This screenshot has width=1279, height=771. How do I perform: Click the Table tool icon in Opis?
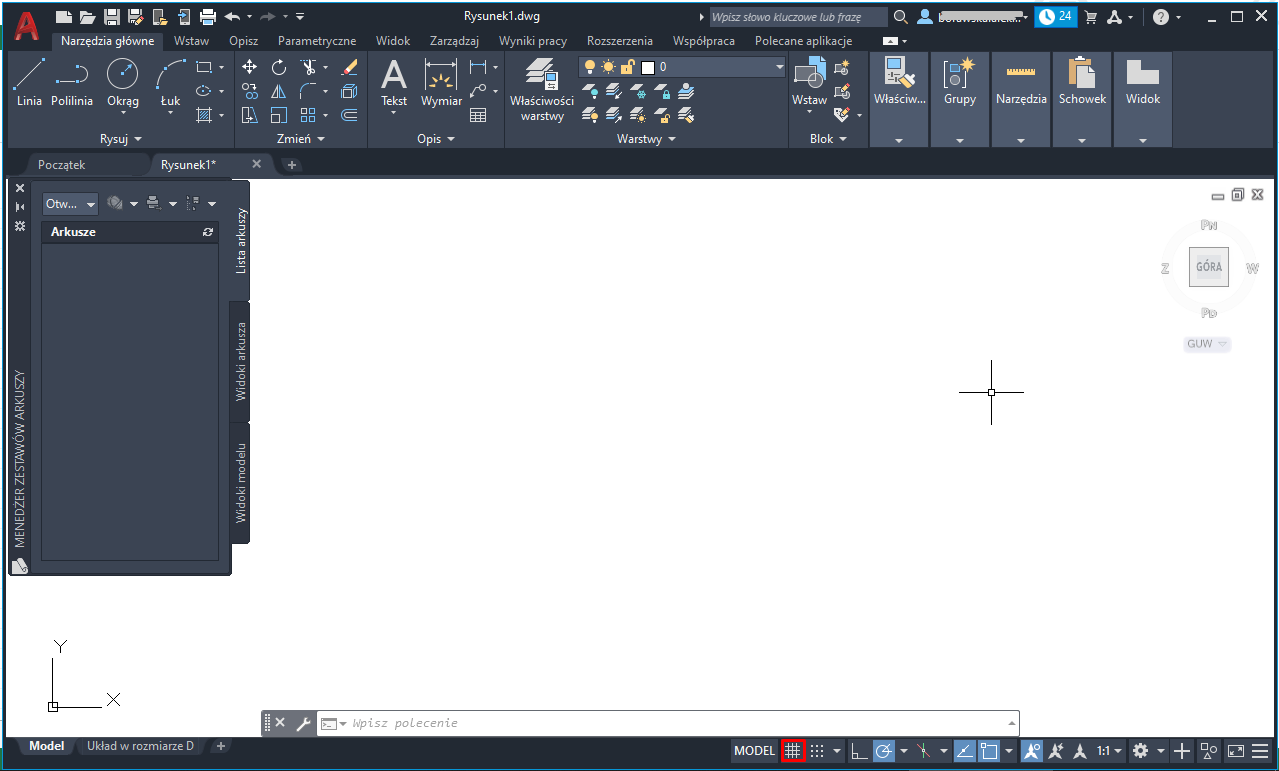[479, 115]
